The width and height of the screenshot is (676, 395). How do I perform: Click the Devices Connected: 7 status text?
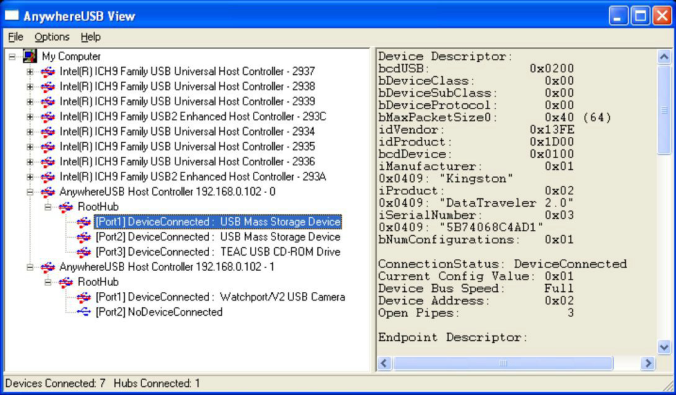(x=55, y=383)
